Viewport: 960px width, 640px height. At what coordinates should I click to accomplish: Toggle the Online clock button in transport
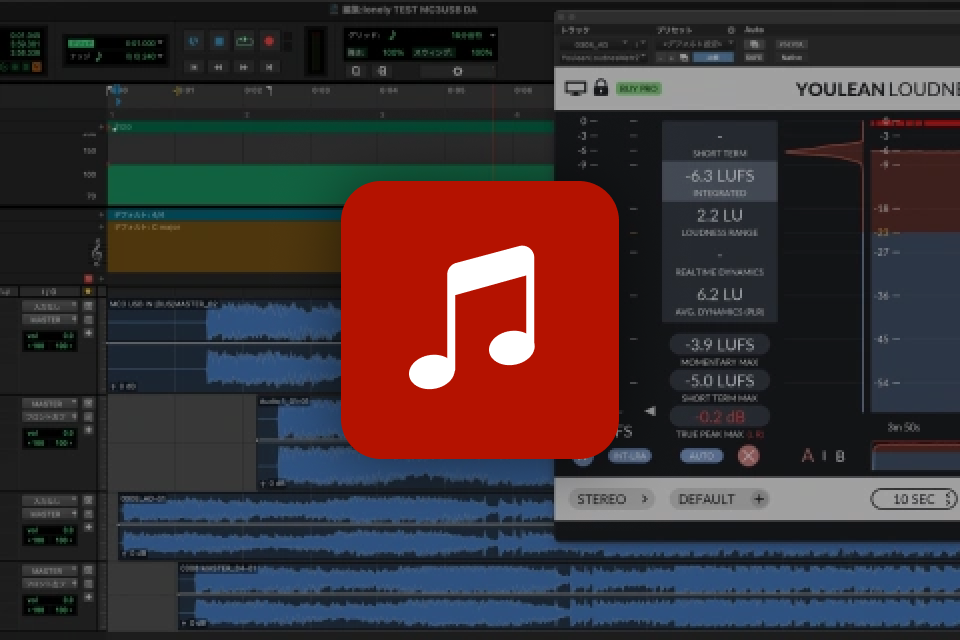[x=193, y=42]
